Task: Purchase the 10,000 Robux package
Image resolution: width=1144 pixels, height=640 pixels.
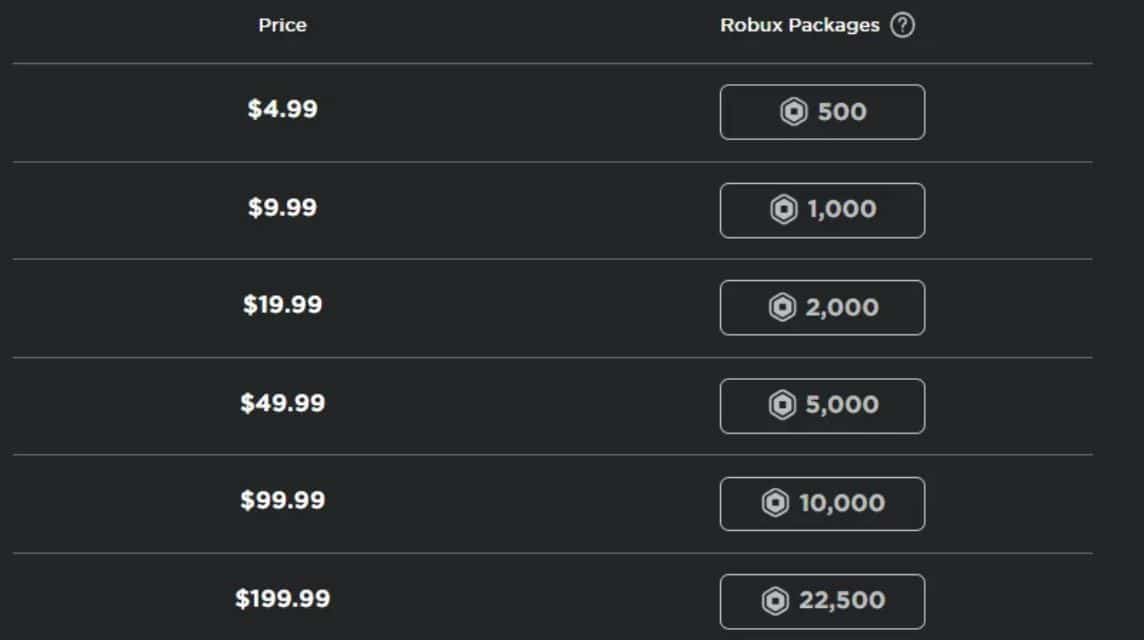Action: (x=822, y=503)
